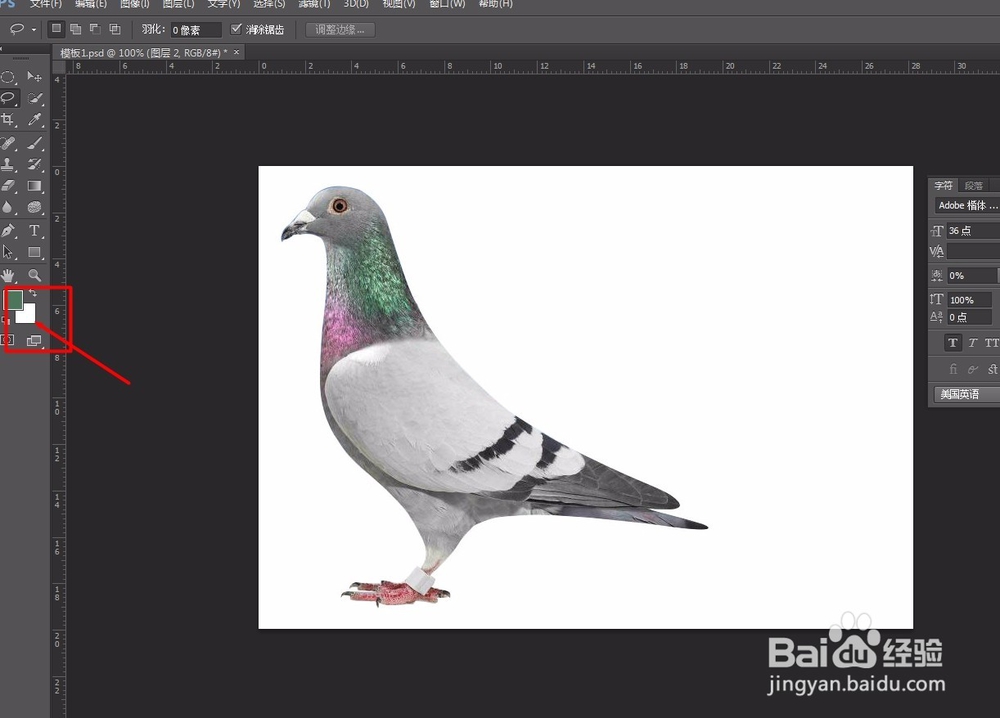
Task: Select the Clone Stamp tool
Action: pos(8,164)
